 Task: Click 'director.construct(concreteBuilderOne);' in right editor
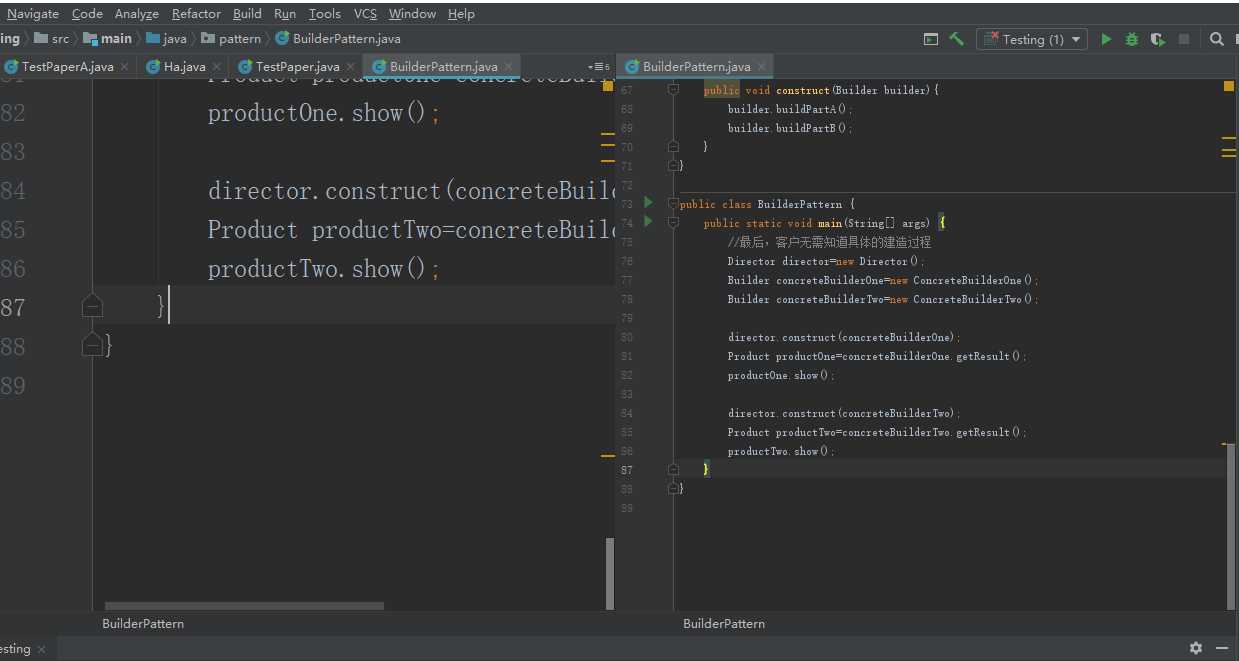(x=844, y=337)
